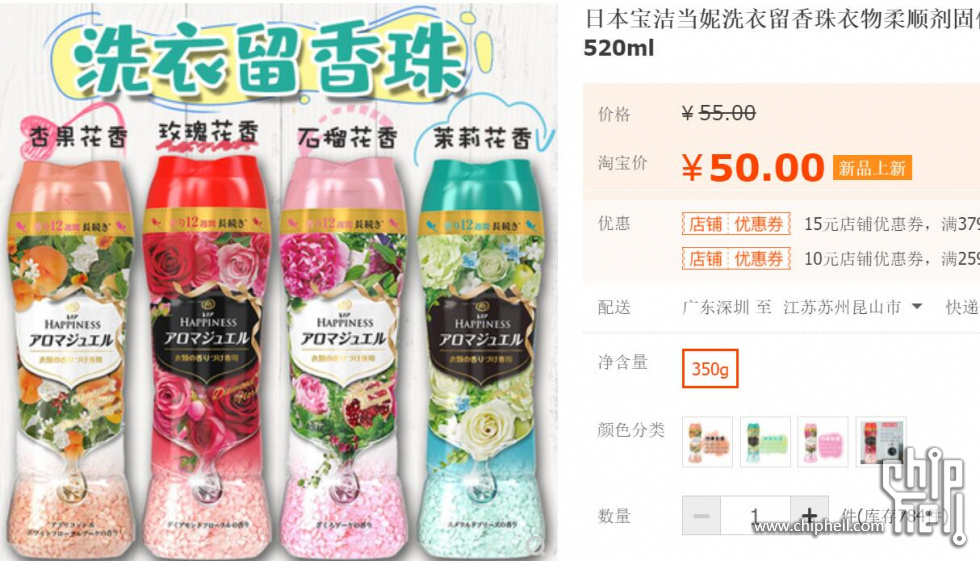Click the 新品上新 orange badge
The height and width of the screenshot is (561, 980).
pyautogui.click(x=872, y=167)
